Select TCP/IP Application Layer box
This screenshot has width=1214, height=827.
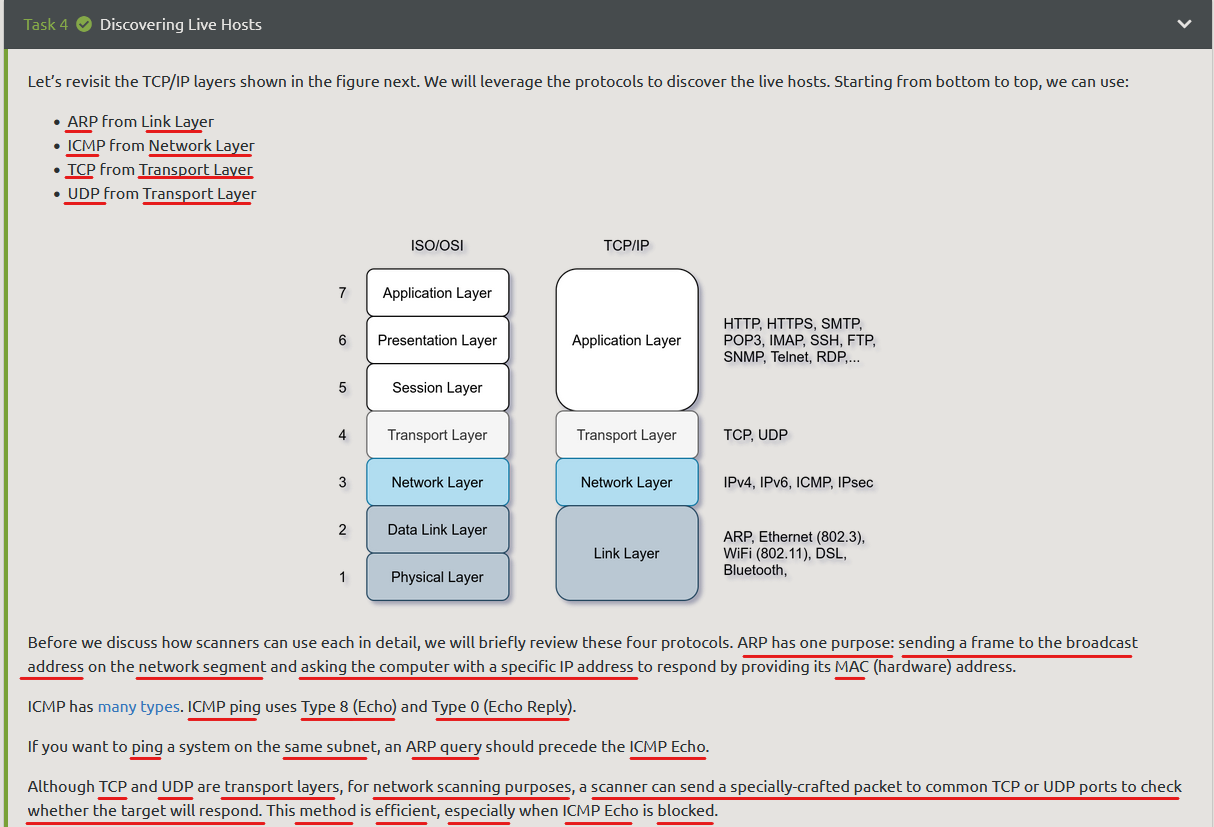click(x=627, y=340)
